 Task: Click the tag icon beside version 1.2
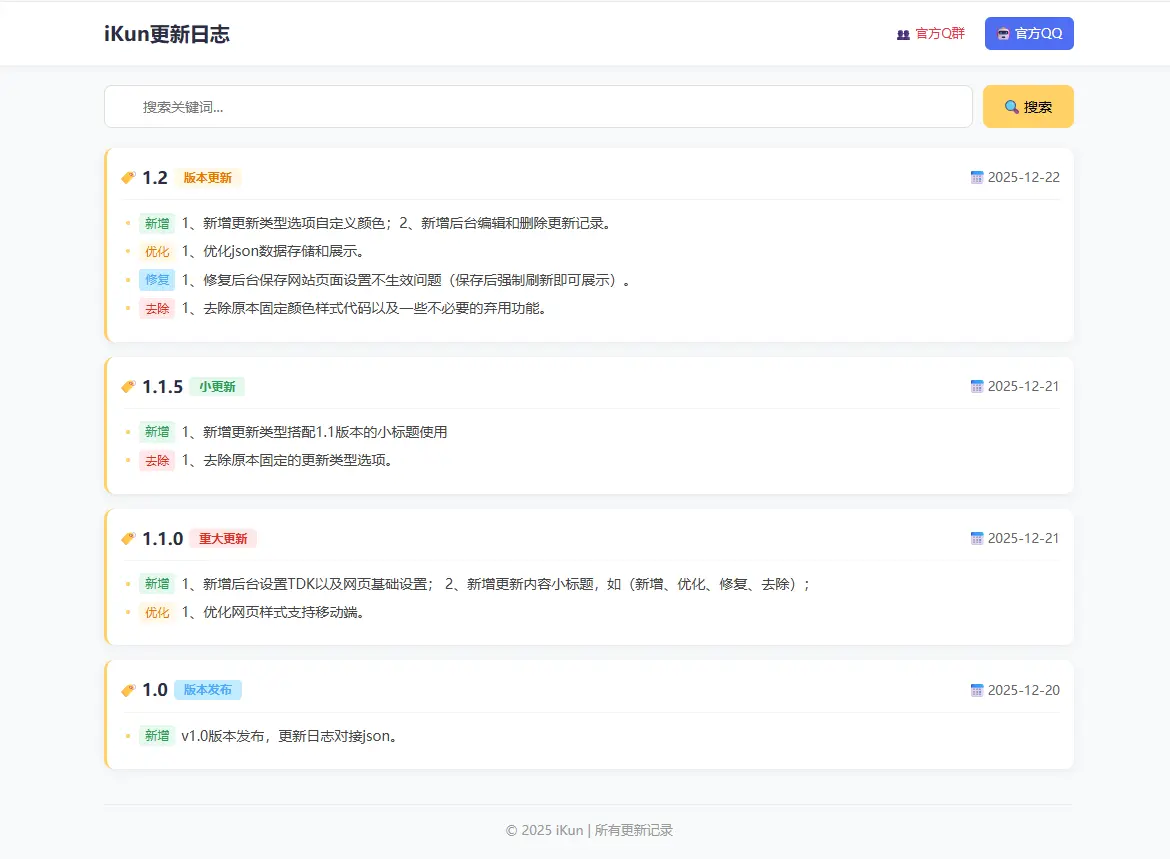point(128,177)
